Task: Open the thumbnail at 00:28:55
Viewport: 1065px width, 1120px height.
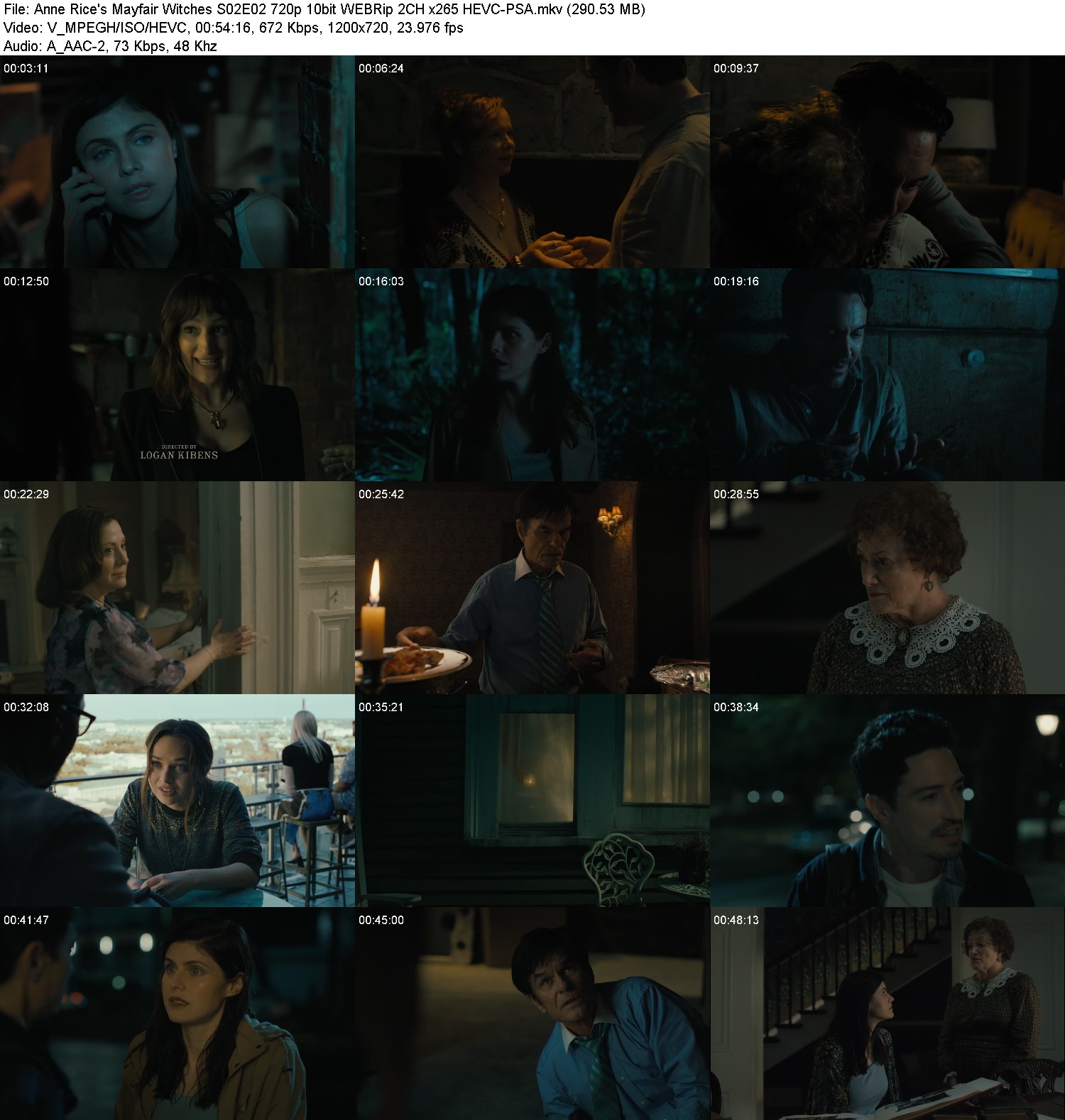Action: click(x=887, y=588)
